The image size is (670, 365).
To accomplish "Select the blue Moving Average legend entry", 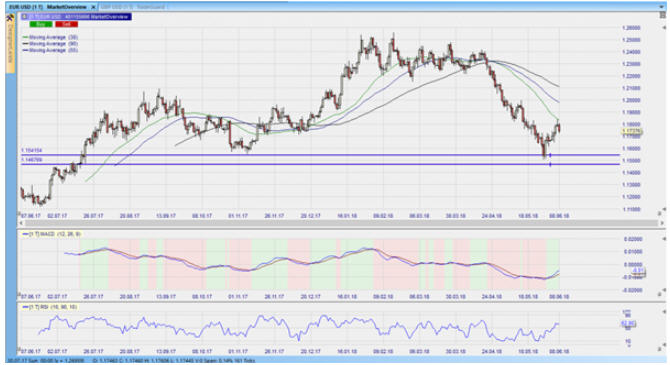I will click(x=50, y=50).
